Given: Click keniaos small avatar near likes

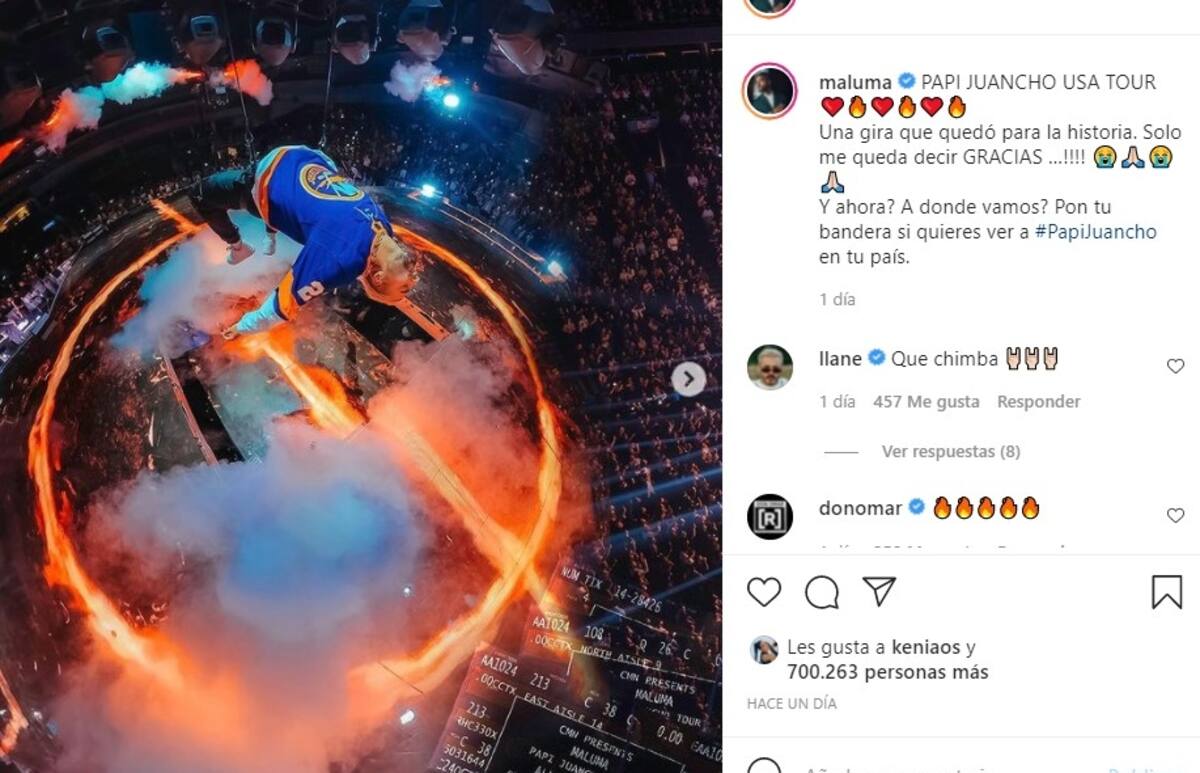Looking at the screenshot, I should [x=764, y=650].
